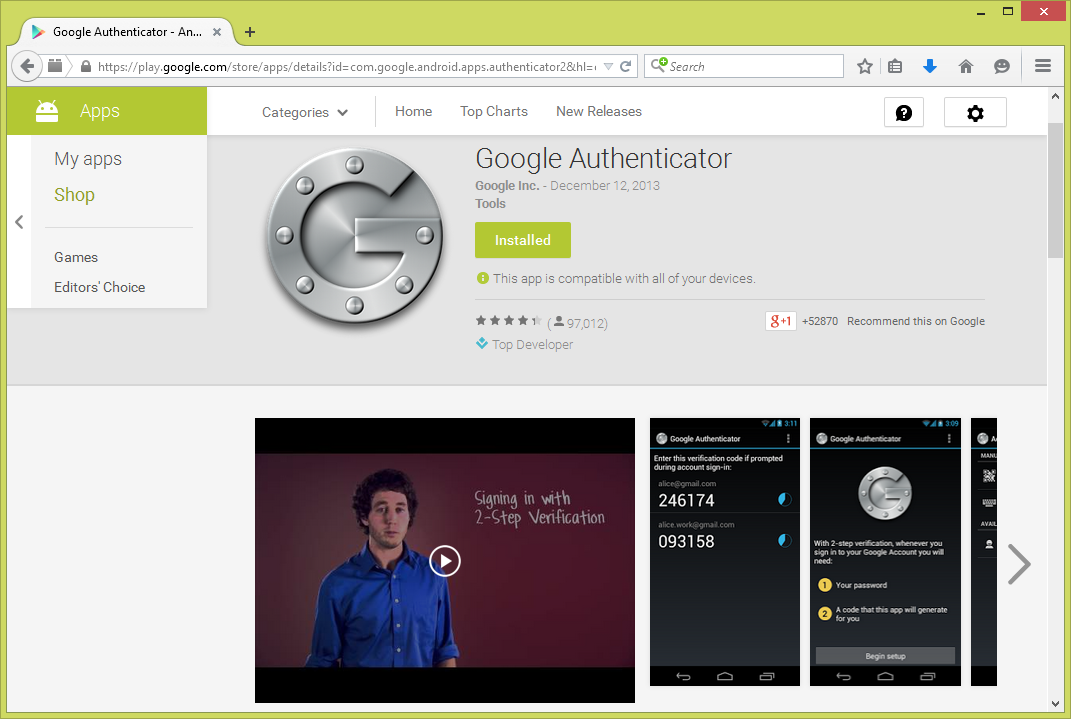The height and width of the screenshot is (719, 1071).
Task: Click the Google Authenticator app logo
Action: pos(355,238)
